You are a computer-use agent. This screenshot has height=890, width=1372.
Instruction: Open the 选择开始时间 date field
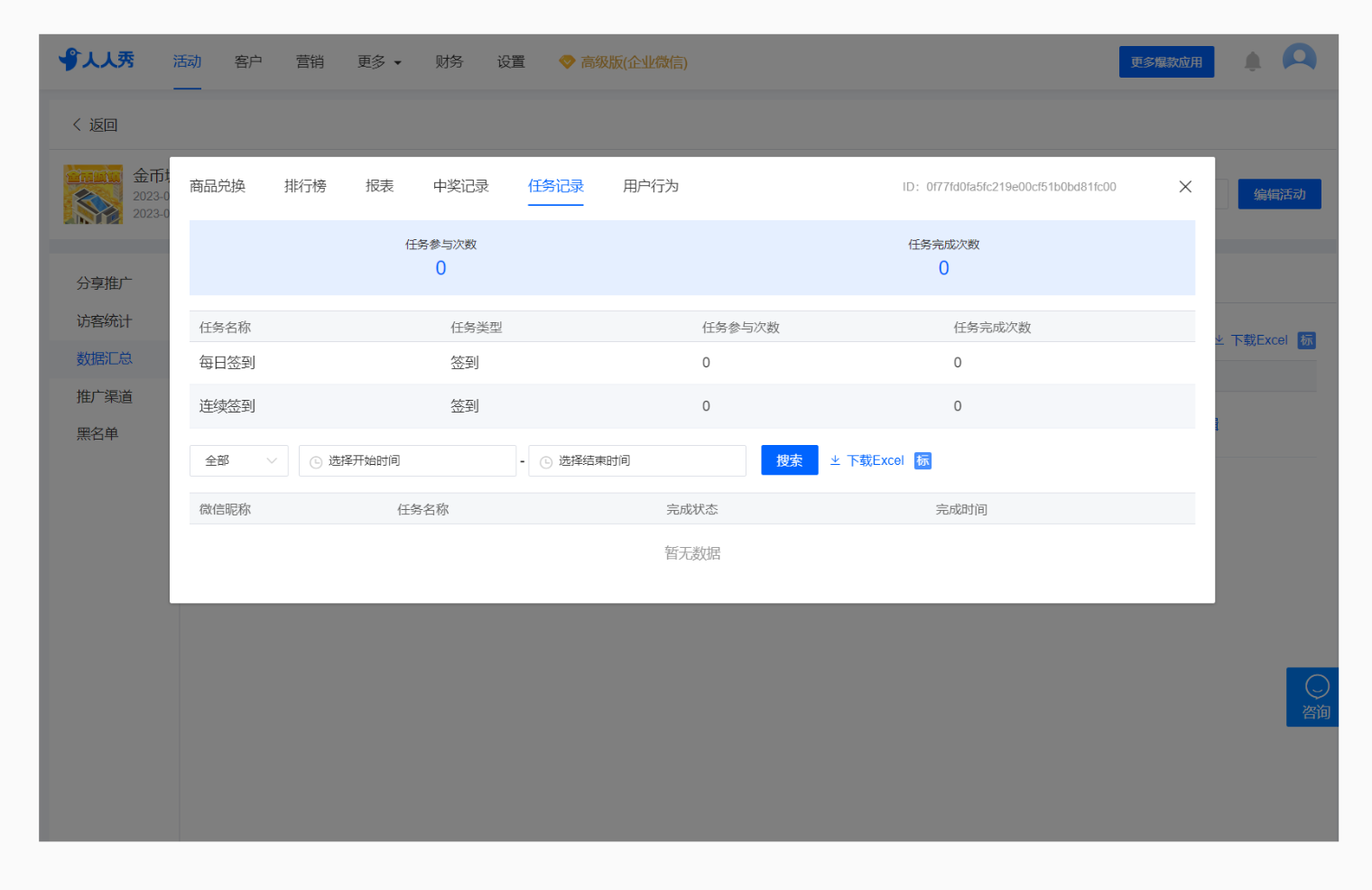[x=407, y=460]
